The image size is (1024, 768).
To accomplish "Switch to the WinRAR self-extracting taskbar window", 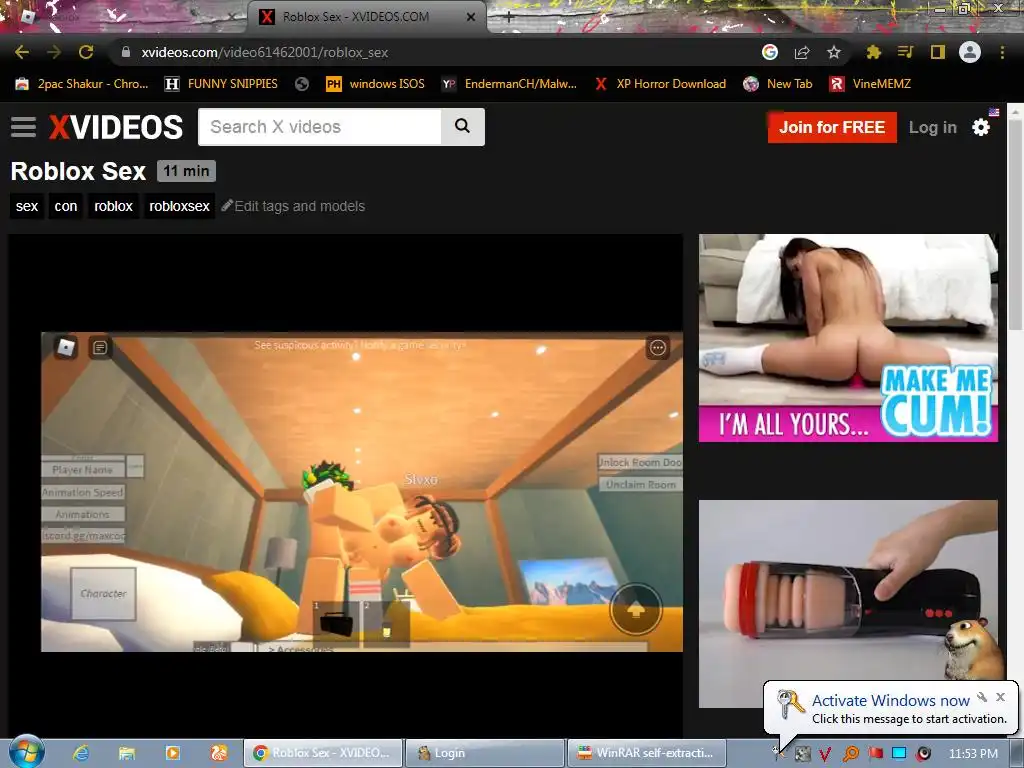I will 647,753.
